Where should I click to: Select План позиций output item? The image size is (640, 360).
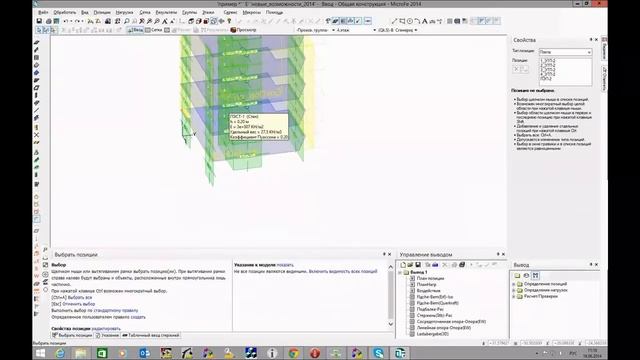(430, 278)
